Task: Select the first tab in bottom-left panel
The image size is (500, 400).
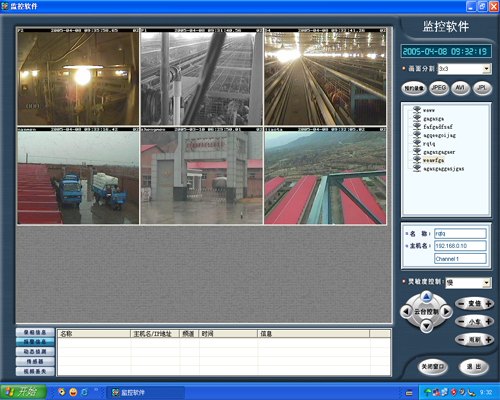Action: [x=35, y=332]
